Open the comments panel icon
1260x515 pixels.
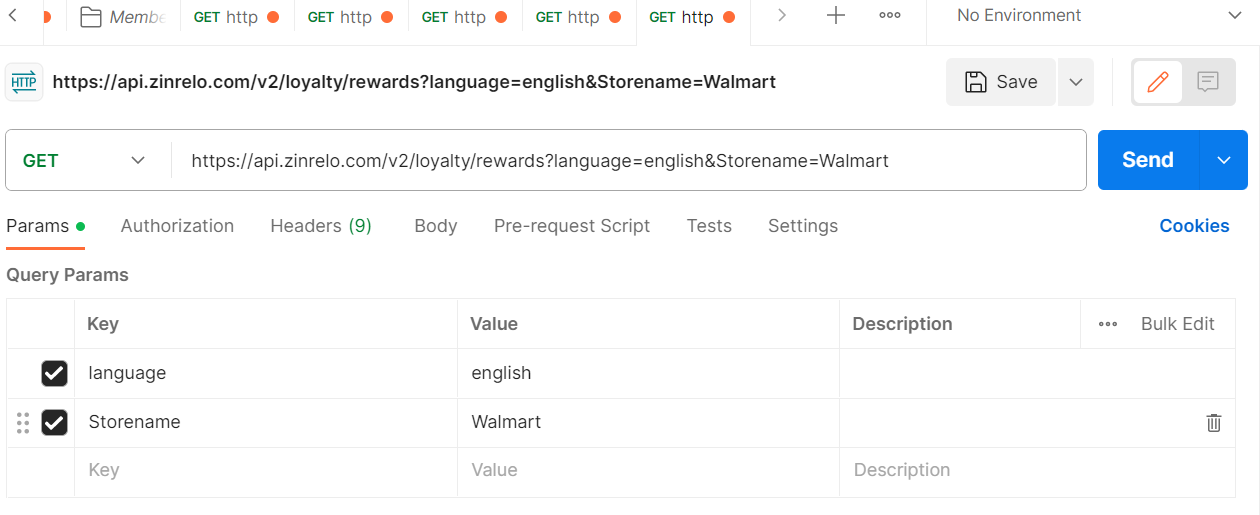click(1208, 82)
